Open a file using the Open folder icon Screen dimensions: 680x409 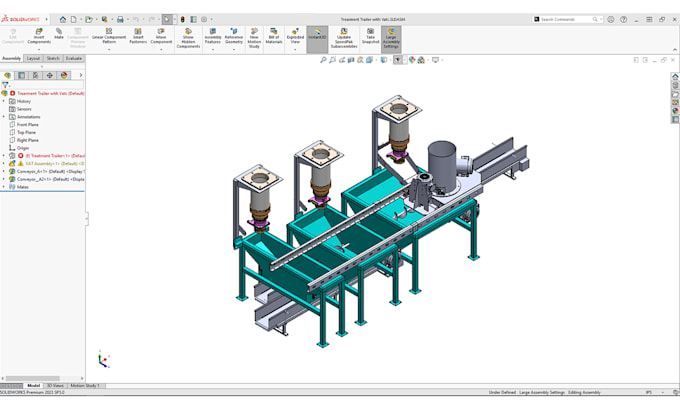[x=88, y=19]
